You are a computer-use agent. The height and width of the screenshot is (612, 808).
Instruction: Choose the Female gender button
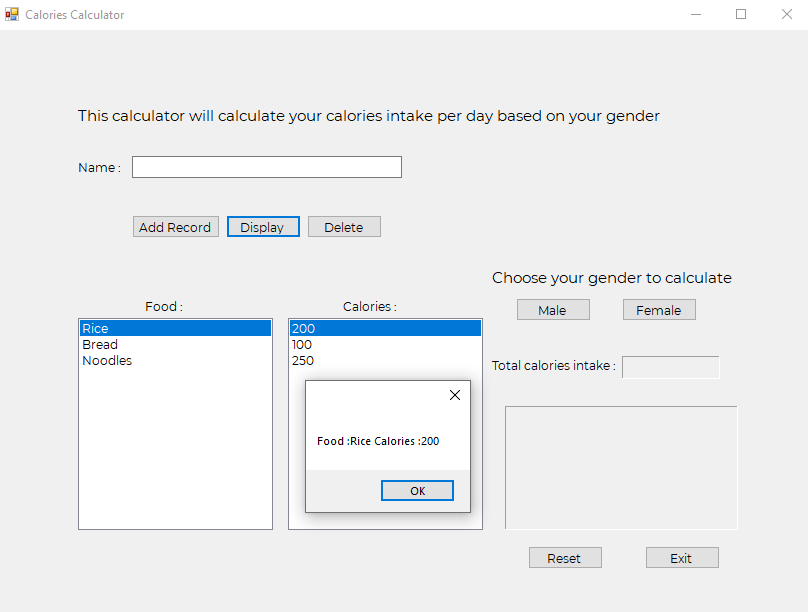coord(659,310)
